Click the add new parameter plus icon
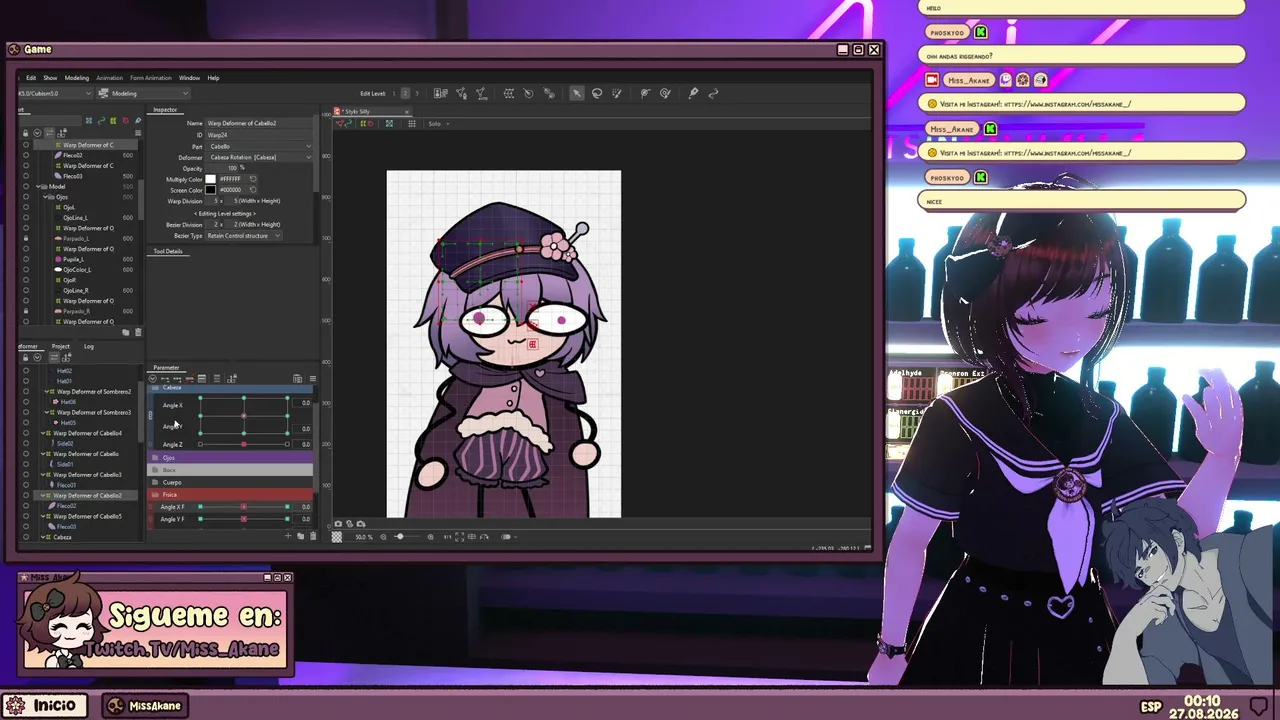Viewport: 1280px width, 720px height. point(288,537)
